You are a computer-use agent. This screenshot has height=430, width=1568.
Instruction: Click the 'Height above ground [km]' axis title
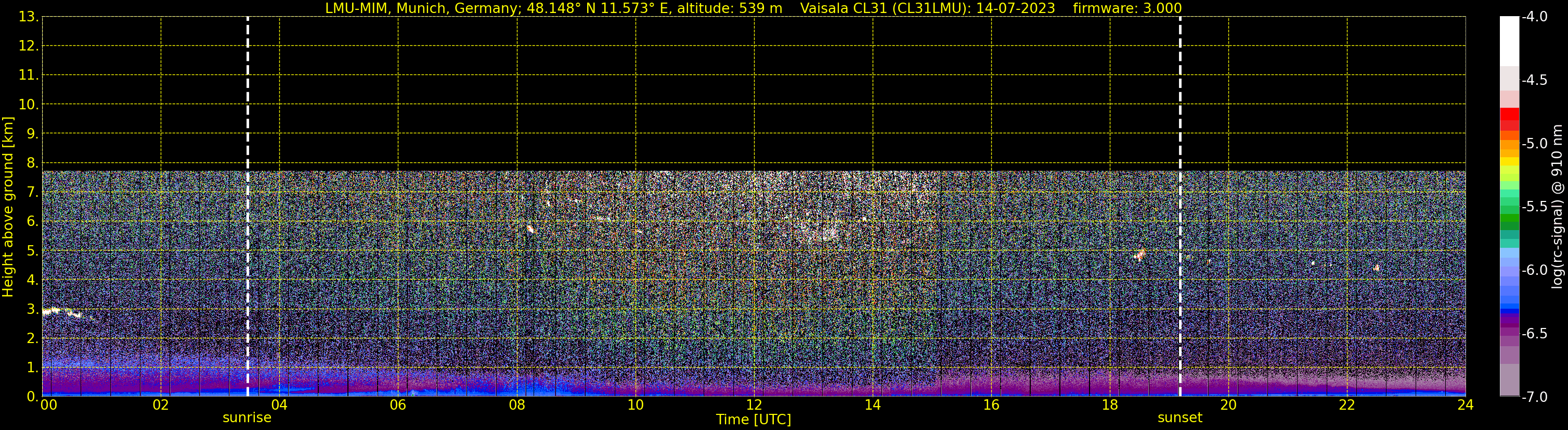[x=8, y=207]
